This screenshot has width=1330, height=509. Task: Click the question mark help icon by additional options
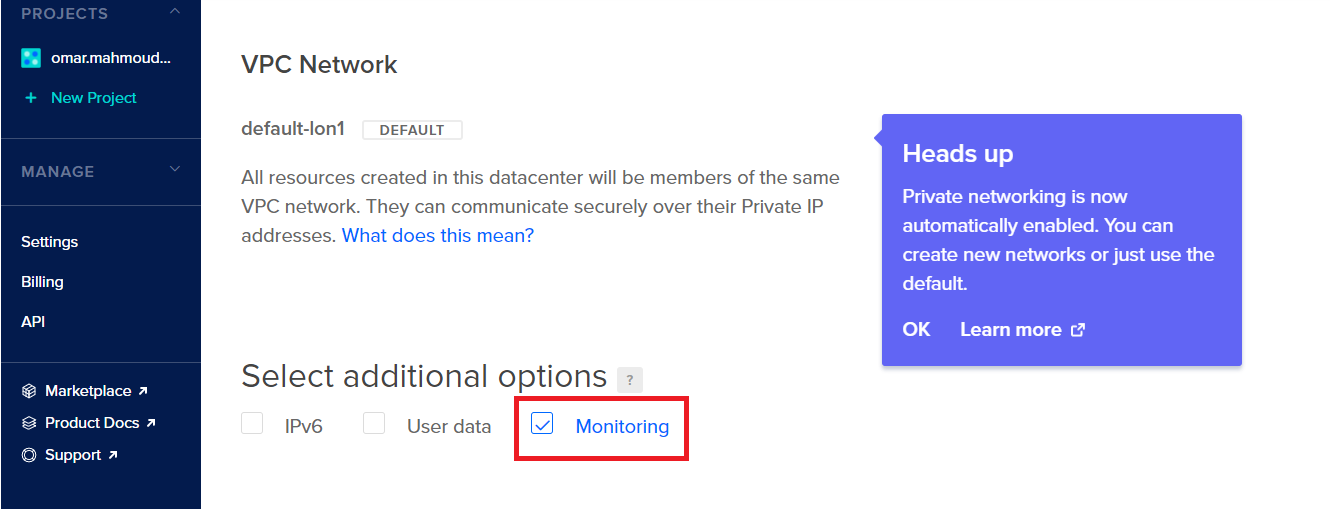[x=630, y=380]
